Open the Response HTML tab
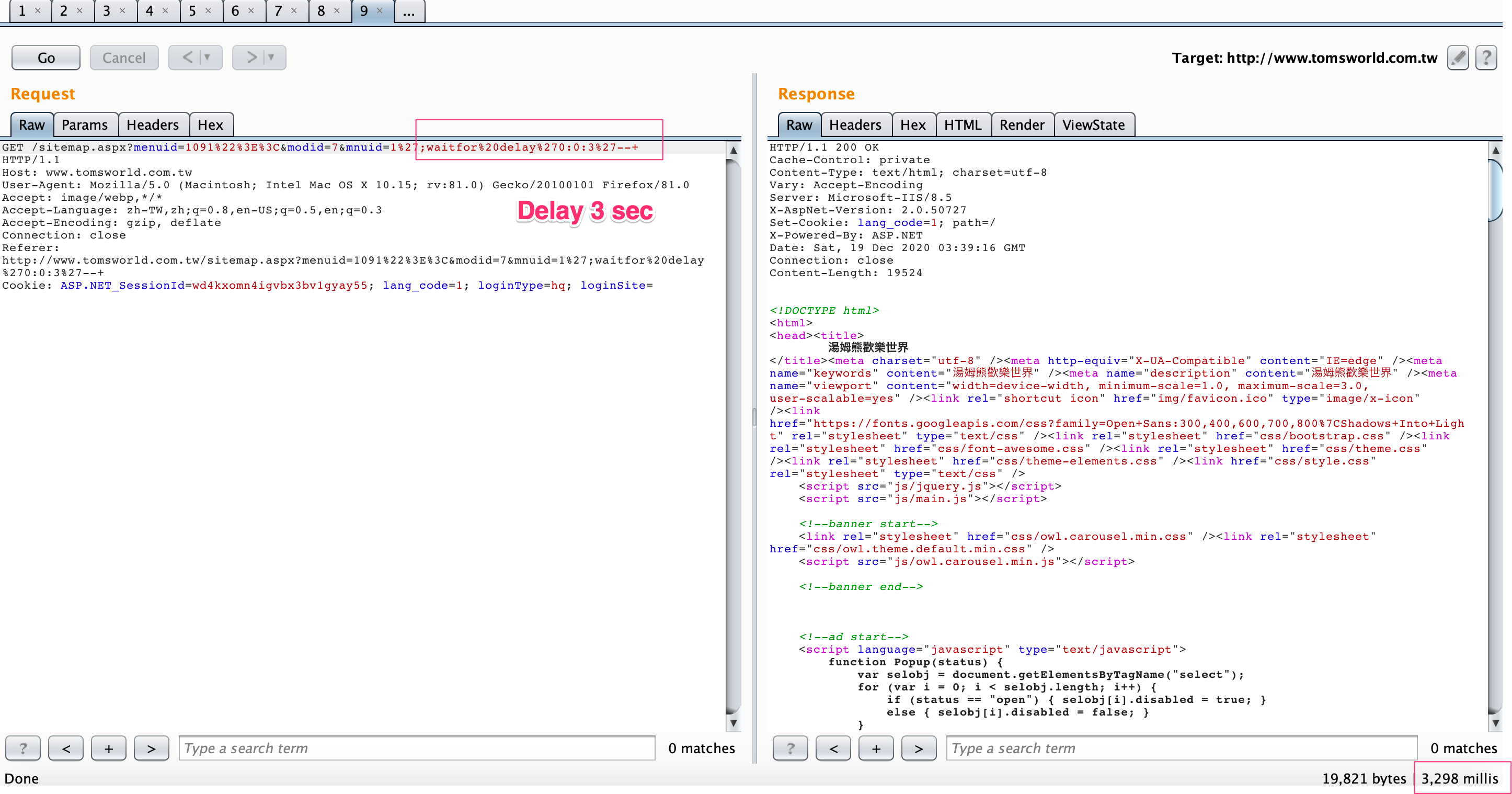The image size is (1512, 794). point(963,124)
